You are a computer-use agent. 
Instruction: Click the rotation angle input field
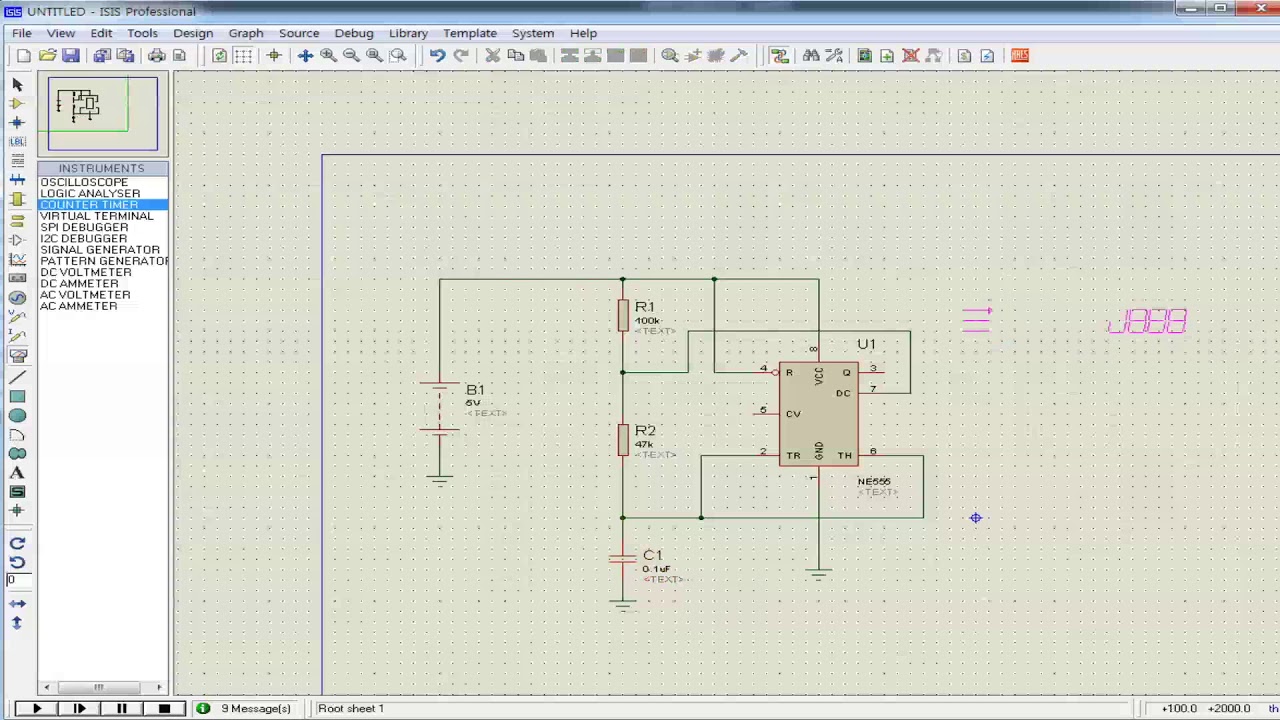coord(17,581)
